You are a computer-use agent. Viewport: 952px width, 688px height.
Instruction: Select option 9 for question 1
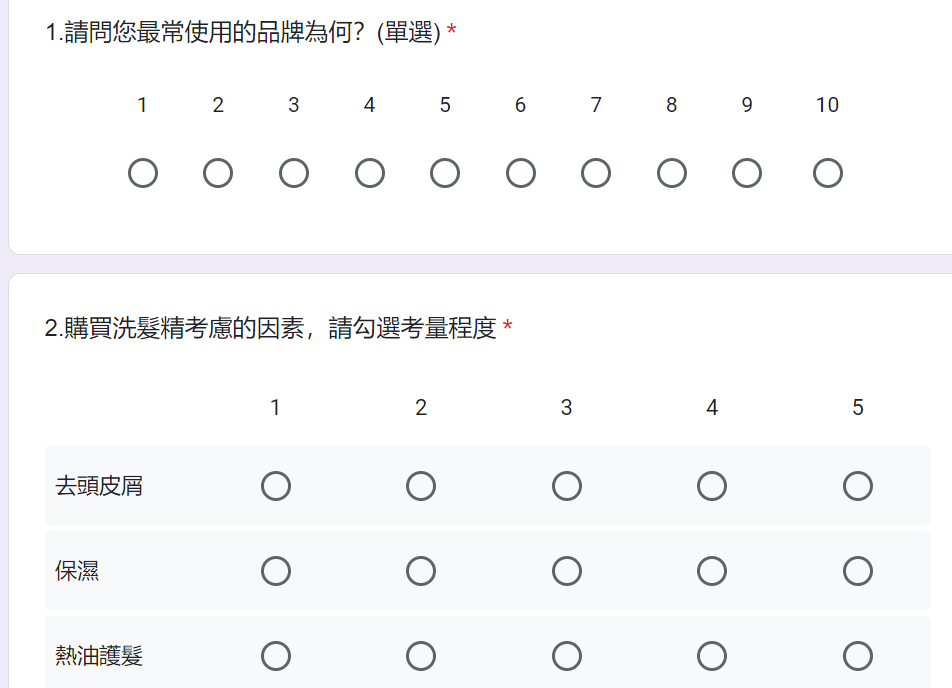coord(747,174)
